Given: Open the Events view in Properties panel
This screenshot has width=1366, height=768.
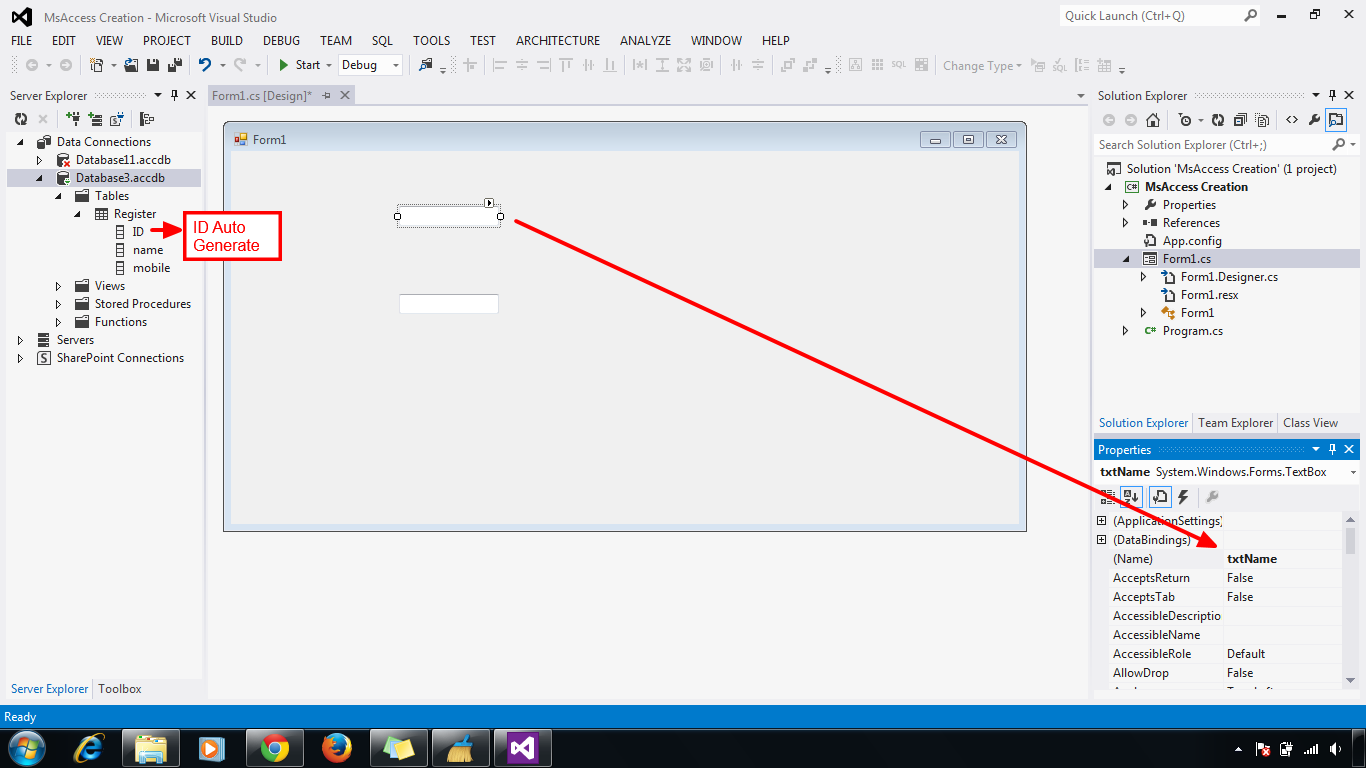Looking at the screenshot, I should (x=1184, y=497).
